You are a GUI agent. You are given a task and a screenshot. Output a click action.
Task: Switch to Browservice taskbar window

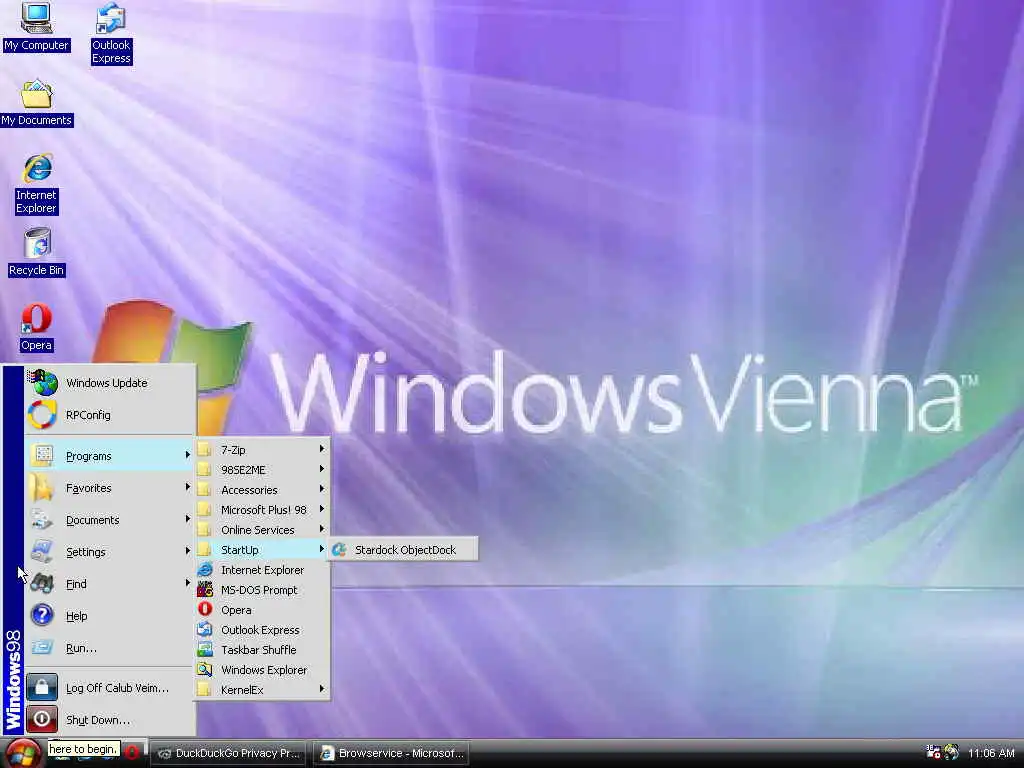pyautogui.click(x=392, y=753)
